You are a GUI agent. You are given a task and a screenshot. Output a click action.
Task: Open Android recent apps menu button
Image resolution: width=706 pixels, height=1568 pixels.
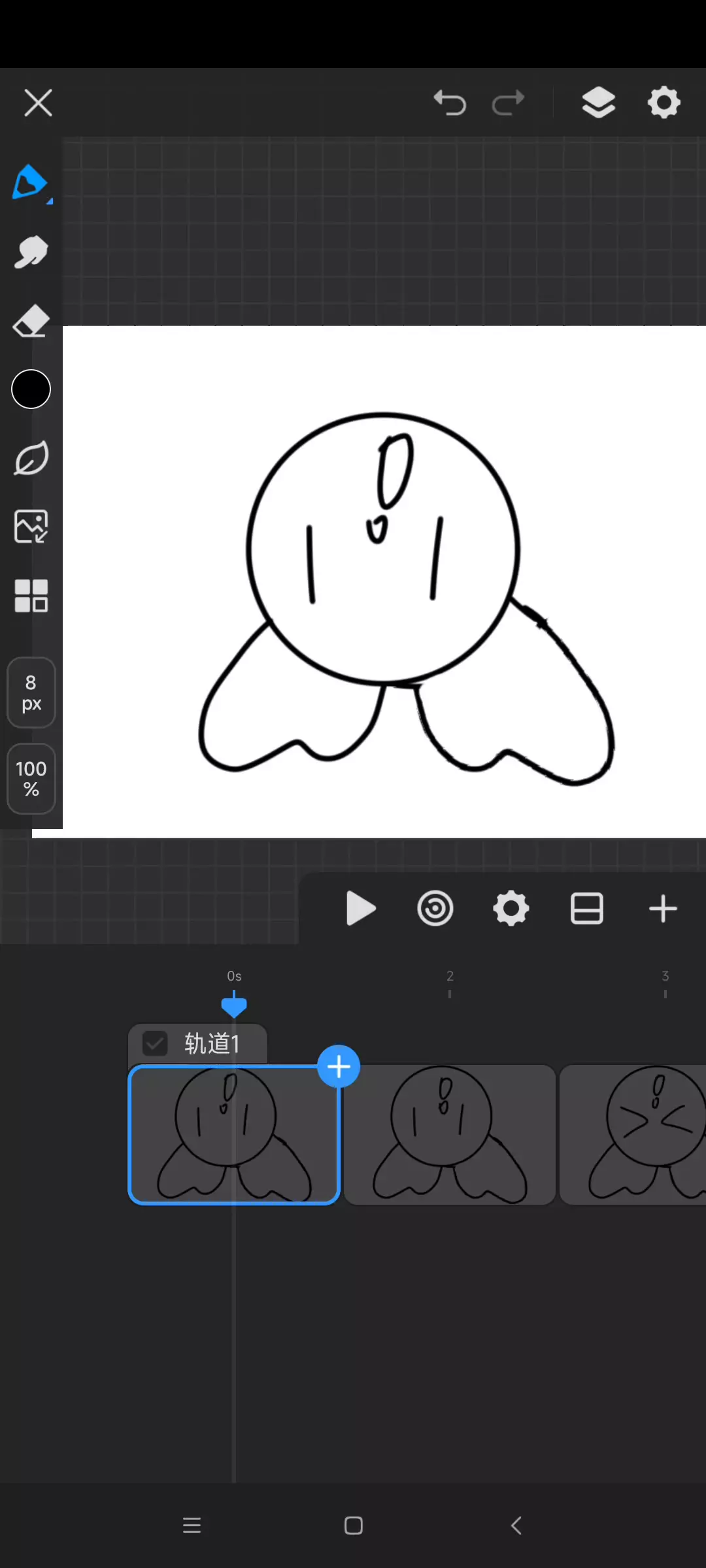click(x=192, y=1526)
